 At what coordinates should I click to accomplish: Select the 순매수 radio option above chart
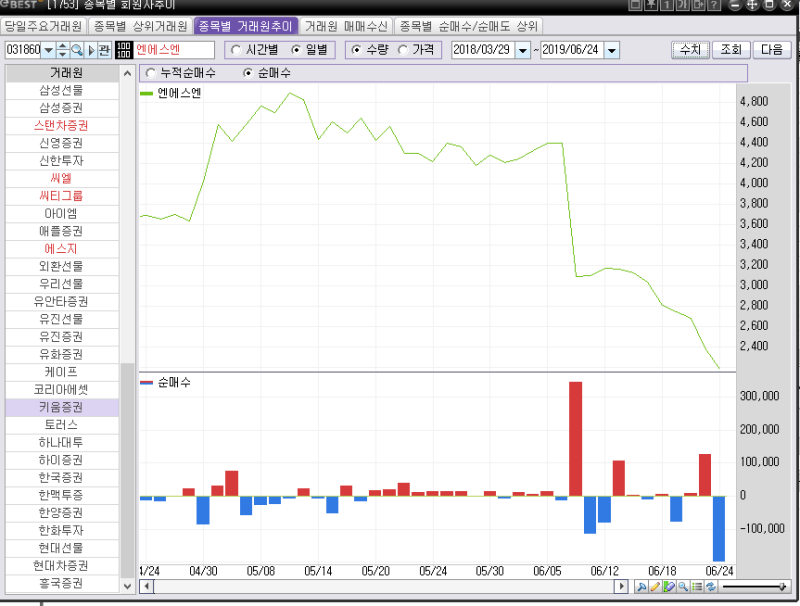(x=248, y=73)
